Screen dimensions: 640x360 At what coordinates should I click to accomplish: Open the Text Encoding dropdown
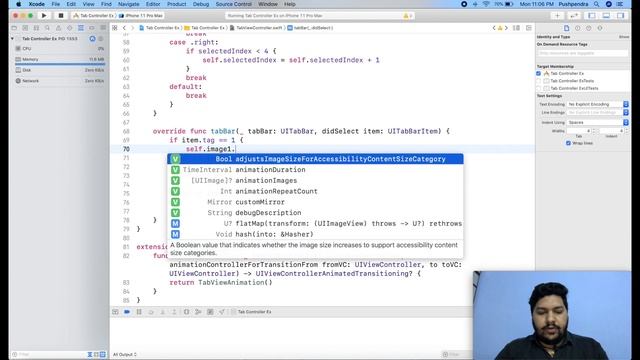pyautogui.click(x=598, y=104)
